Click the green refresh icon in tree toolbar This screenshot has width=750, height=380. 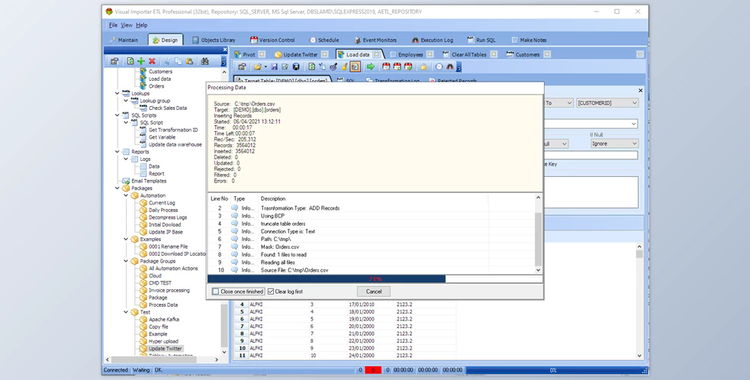(x=130, y=61)
